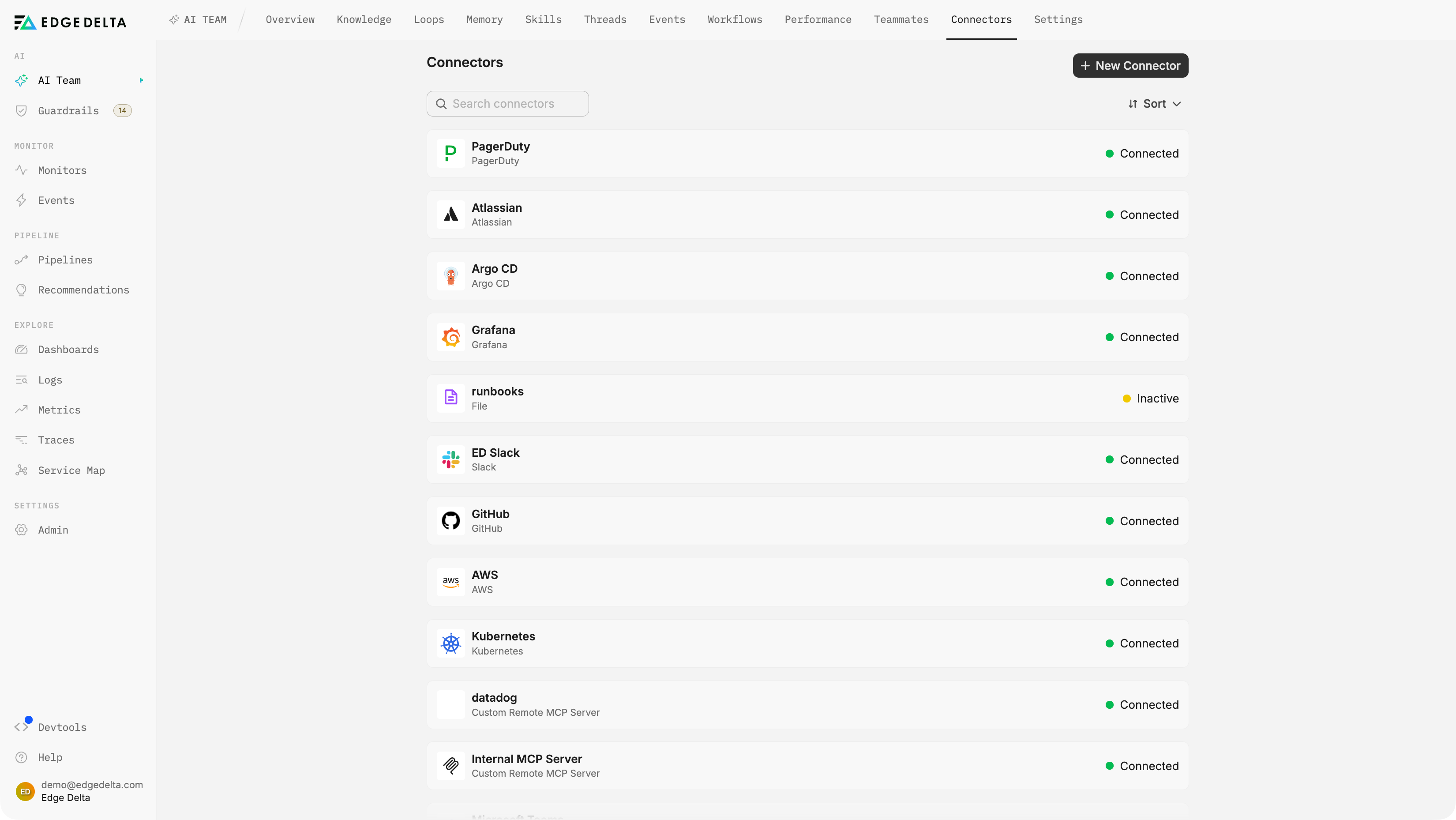Click the New Connector button
The height and width of the screenshot is (820, 1456).
(1130, 66)
